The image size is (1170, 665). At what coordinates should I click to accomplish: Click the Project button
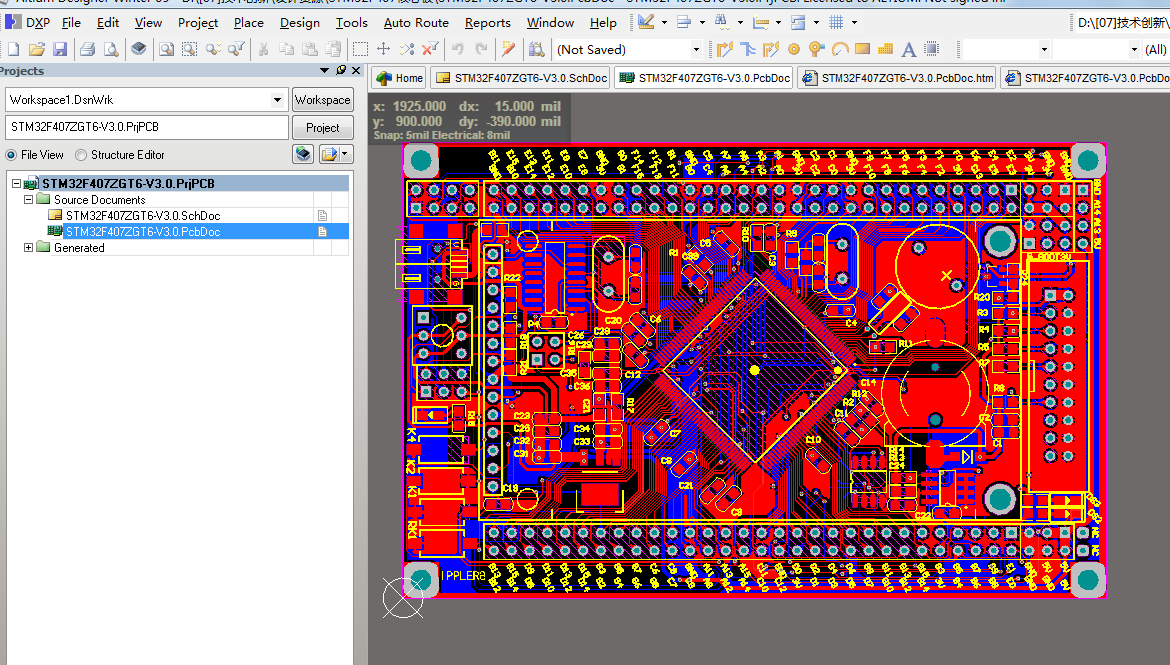(x=322, y=128)
